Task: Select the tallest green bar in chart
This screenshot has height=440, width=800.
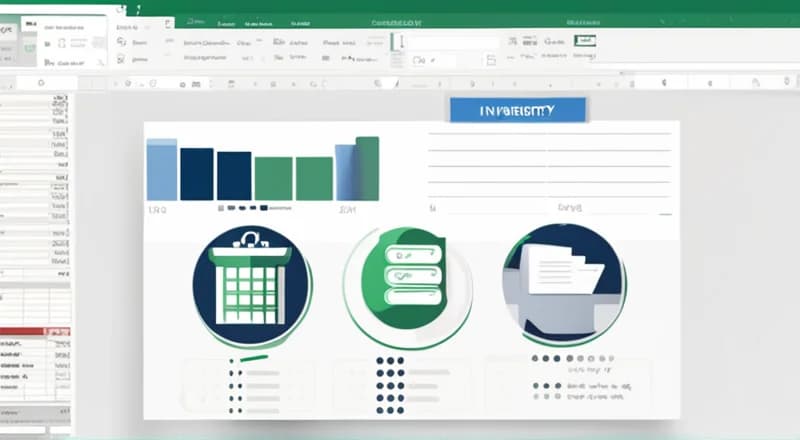Action: pyautogui.click(x=367, y=169)
